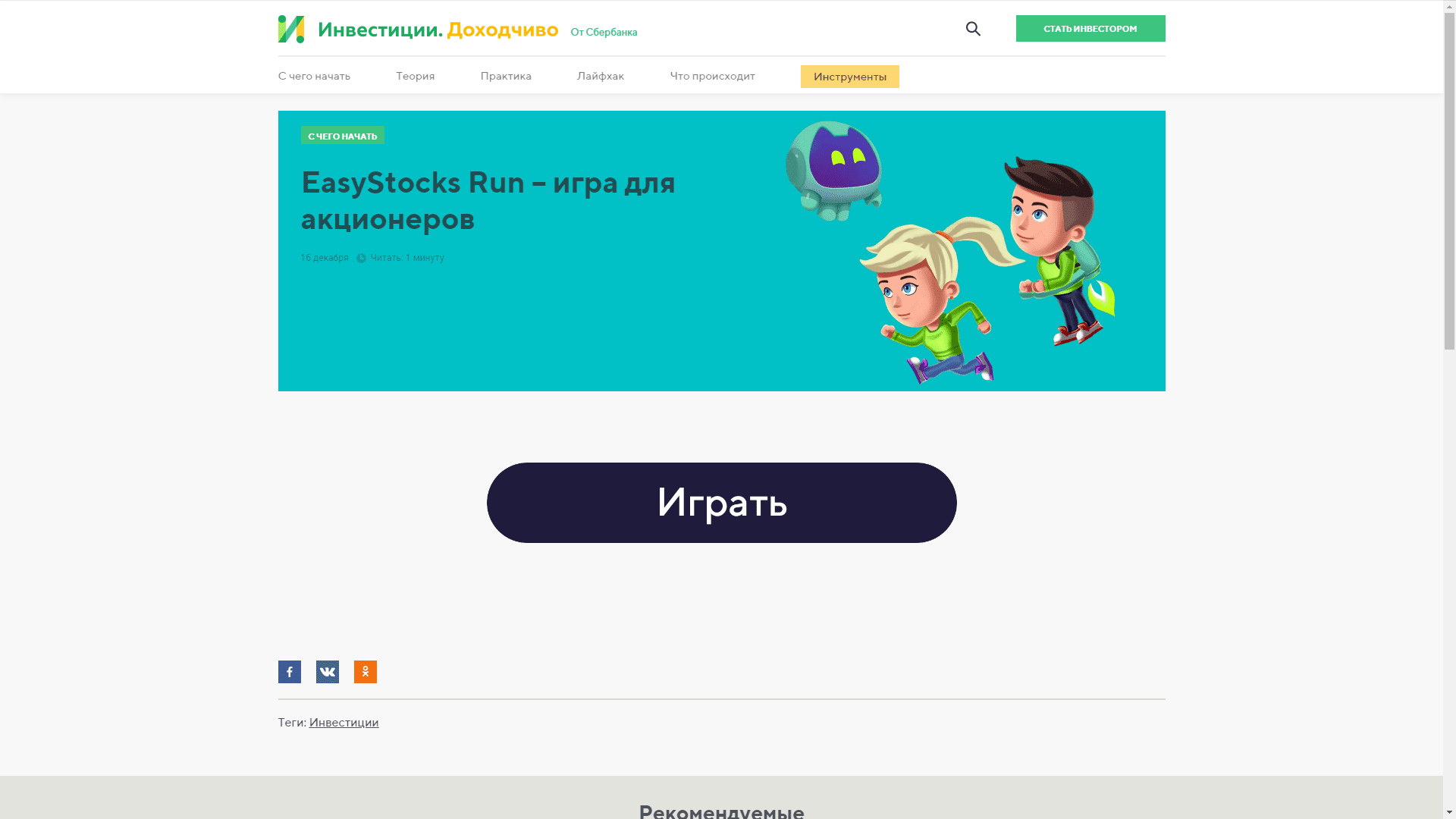Open the highlighted 'Инструменты' tab
Image resolution: width=1456 pixels, height=819 pixels.
[x=849, y=77]
